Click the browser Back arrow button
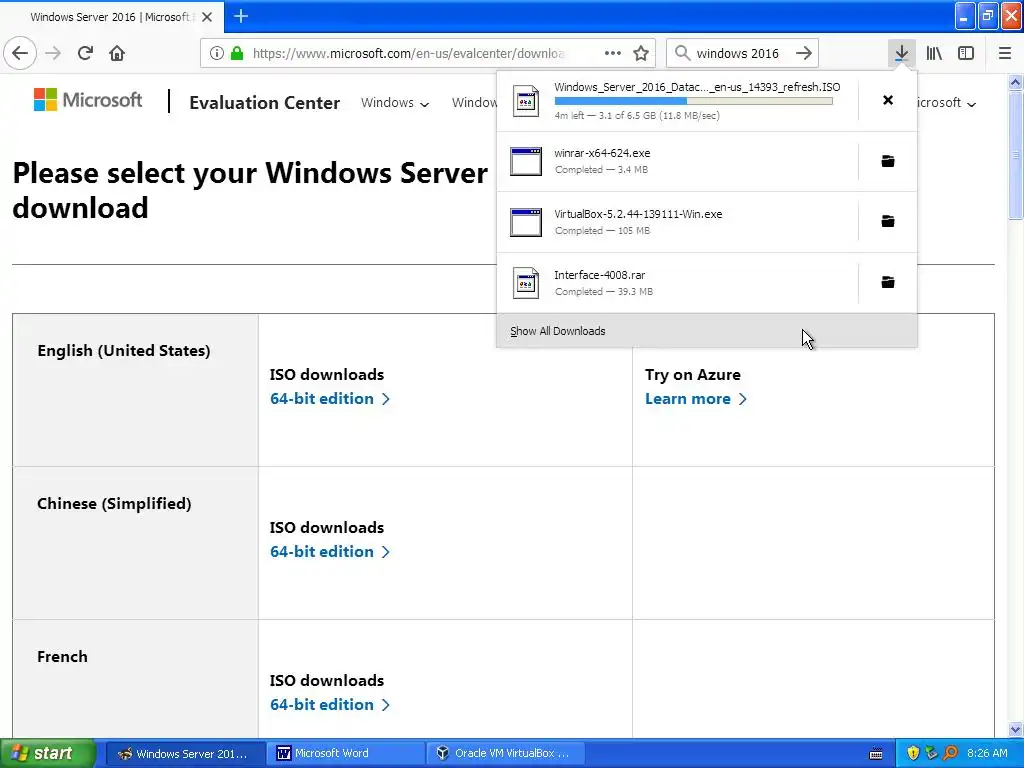Viewport: 1024px width, 768px height. tap(20, 53)
